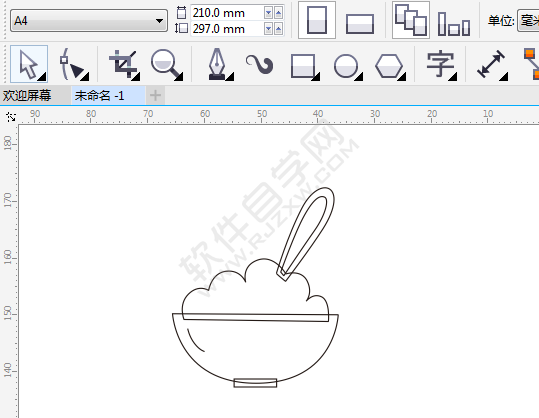Click the page height 297.0 mm field
539x418 pixels.
click(227, 29)
